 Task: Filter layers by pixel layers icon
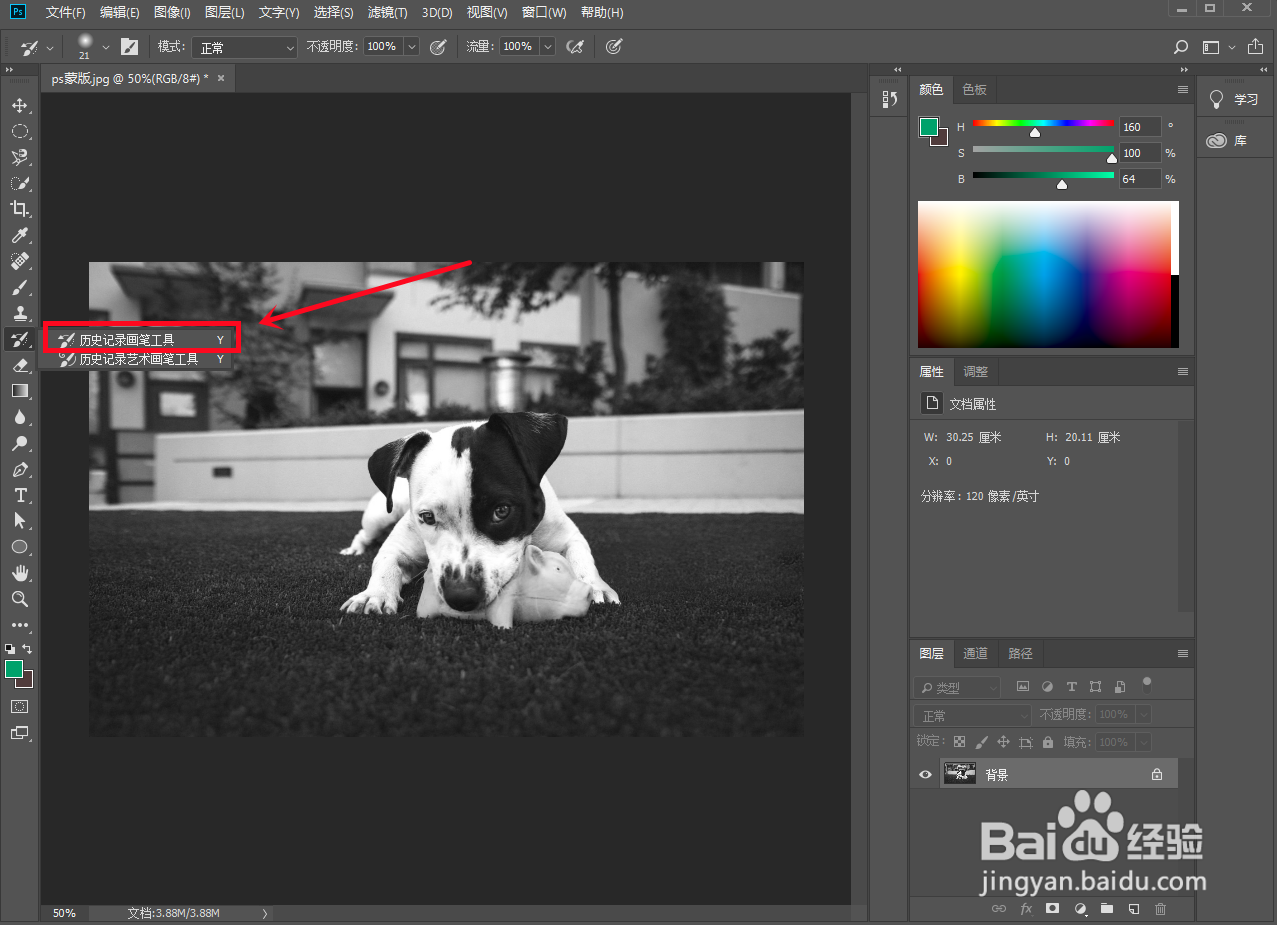click(1023, 687)
